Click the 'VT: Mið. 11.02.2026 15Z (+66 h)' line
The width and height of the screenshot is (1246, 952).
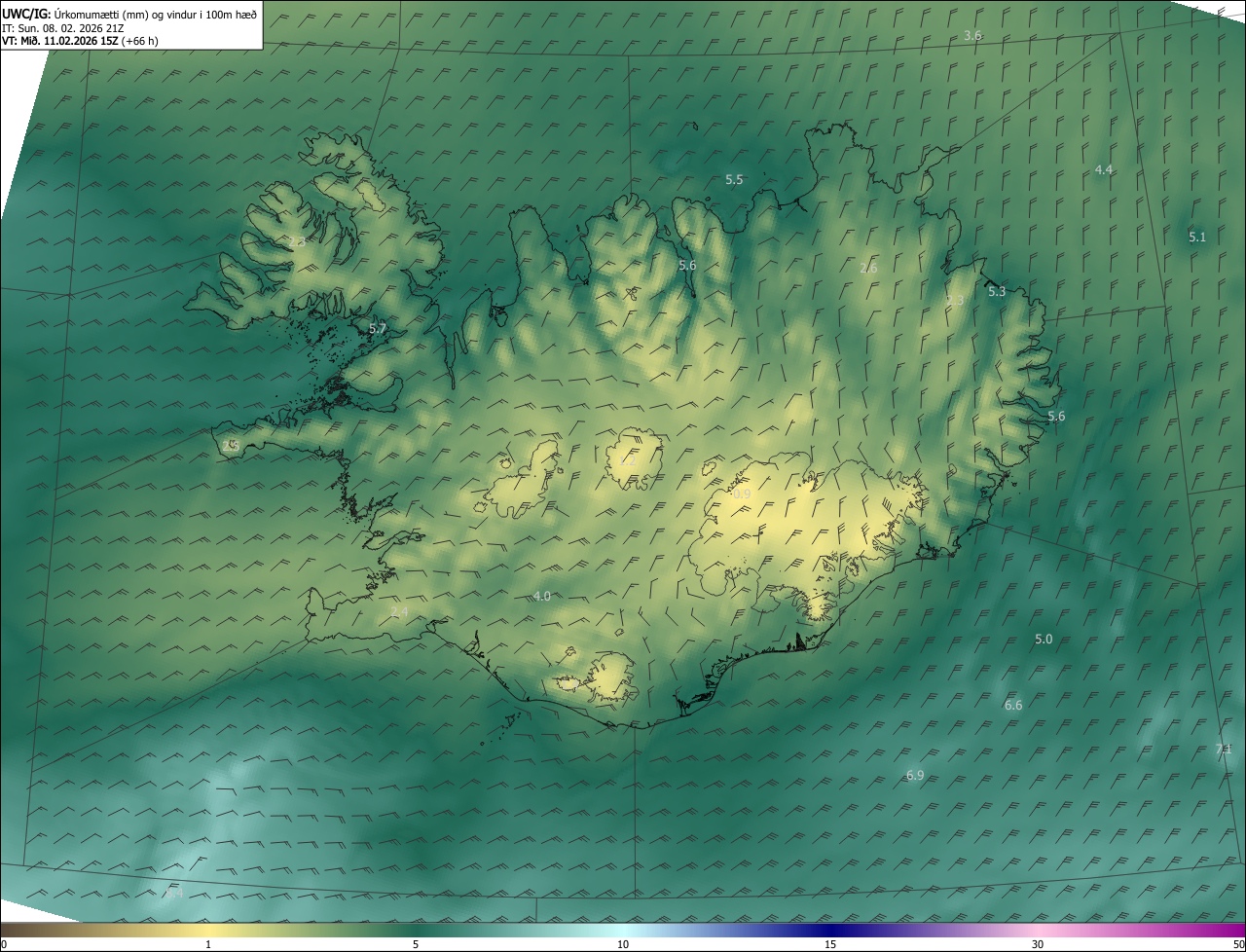(80, 41)
